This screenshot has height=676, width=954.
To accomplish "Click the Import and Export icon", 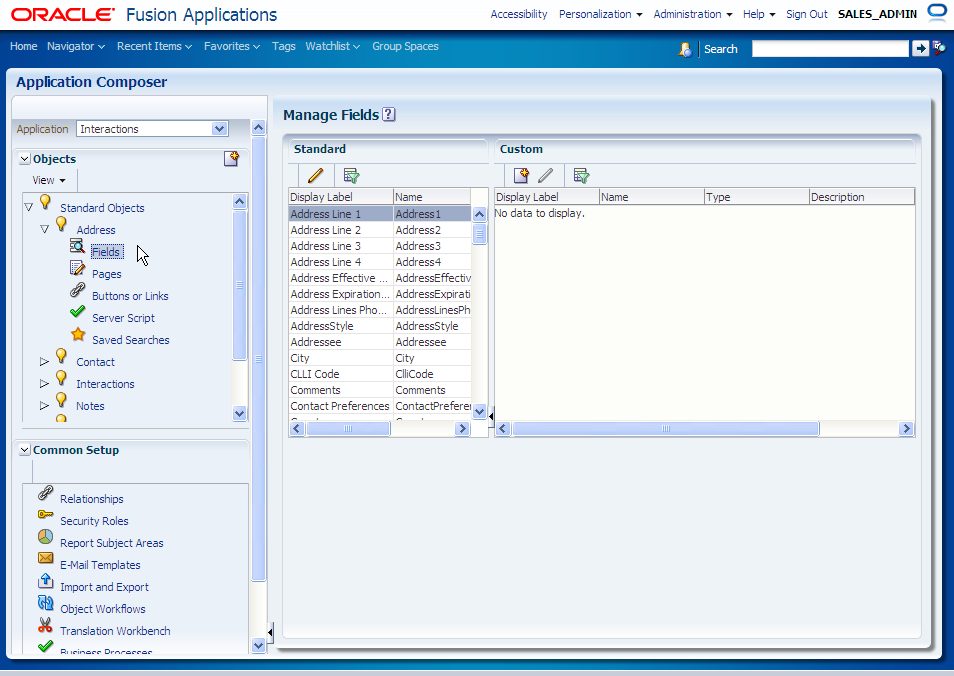I will (x=46, y=580).
